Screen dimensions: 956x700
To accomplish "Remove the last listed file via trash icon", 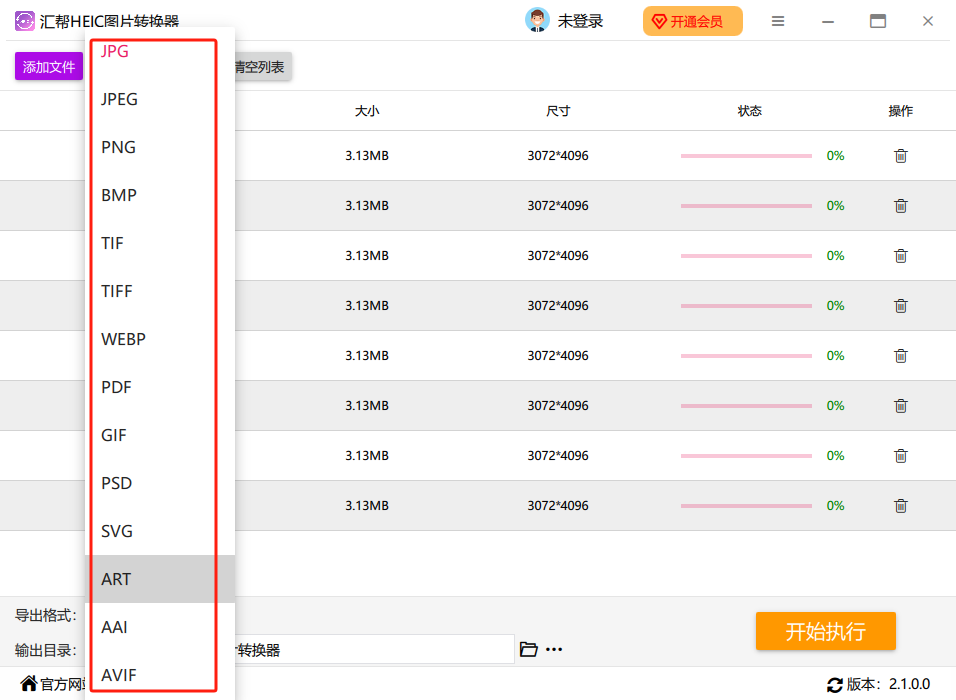I will click(x=900, y=505).
